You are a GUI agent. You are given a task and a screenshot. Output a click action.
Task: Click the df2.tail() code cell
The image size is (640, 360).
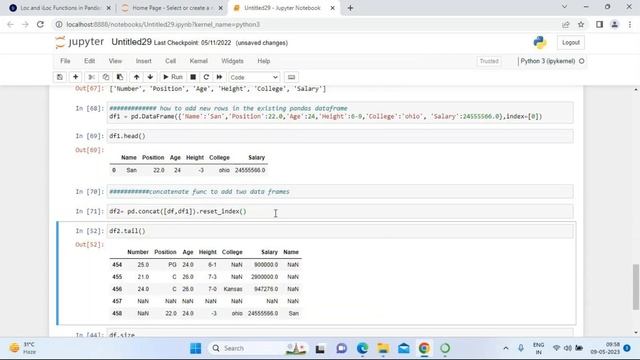click(x=340, y=231)
